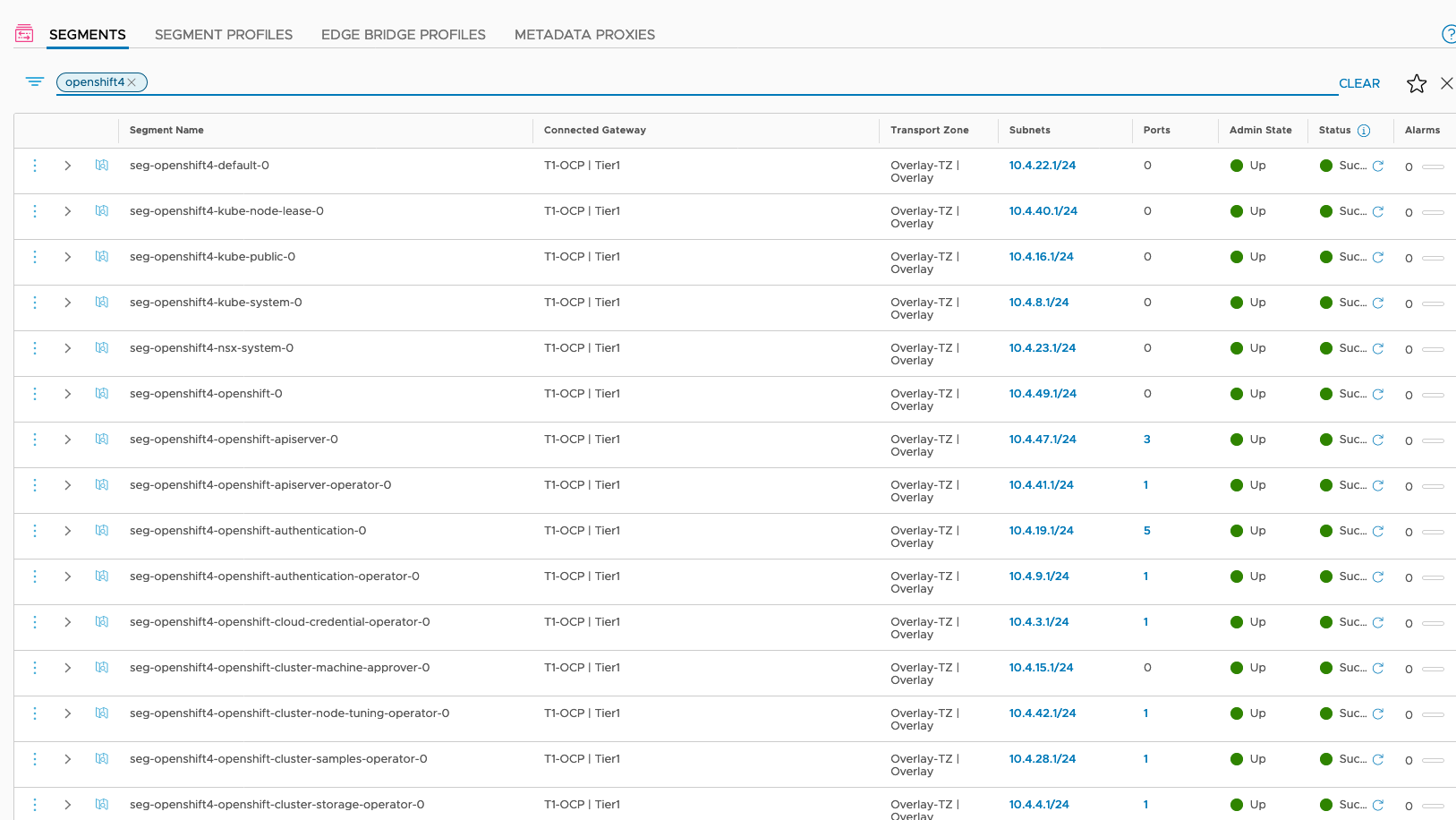Open the help icon at top right
Screen dimensions: 1456x820
point(1449,34)
